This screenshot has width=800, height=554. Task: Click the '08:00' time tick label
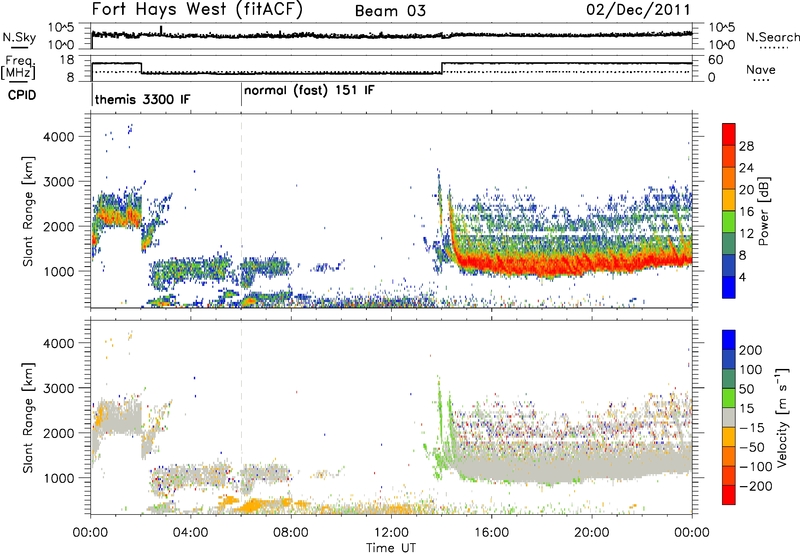click(291, 533)
